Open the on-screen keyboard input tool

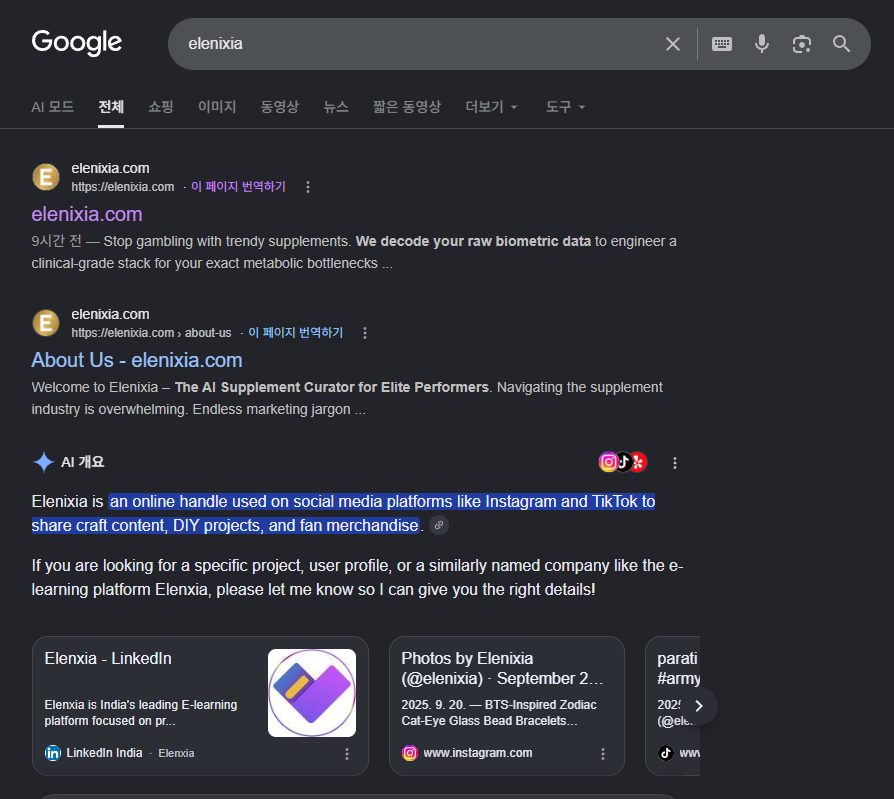[x=722, y=44]
